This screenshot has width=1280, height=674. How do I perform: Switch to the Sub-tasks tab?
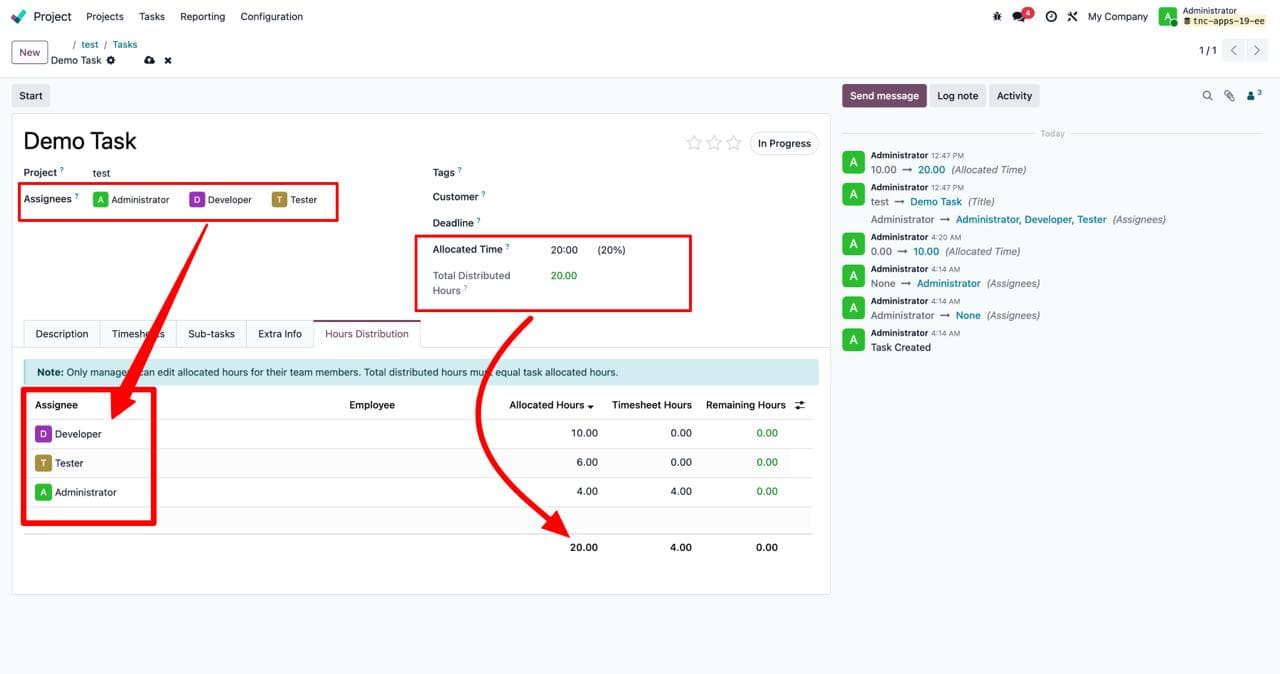[x=210, y=333]
